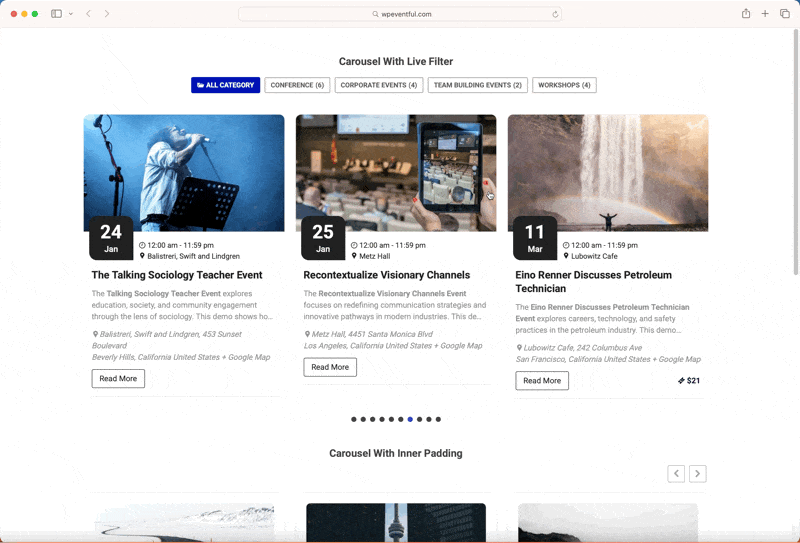Click the active blue carousel dot
The height and width of the screenshot is (543, 800).
click(410, 419)
